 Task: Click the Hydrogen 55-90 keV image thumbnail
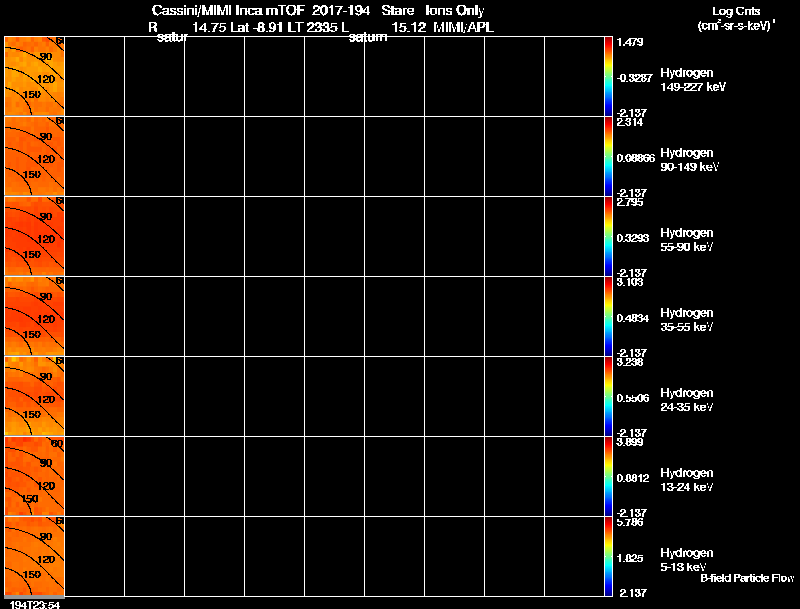tap(34, 236)
